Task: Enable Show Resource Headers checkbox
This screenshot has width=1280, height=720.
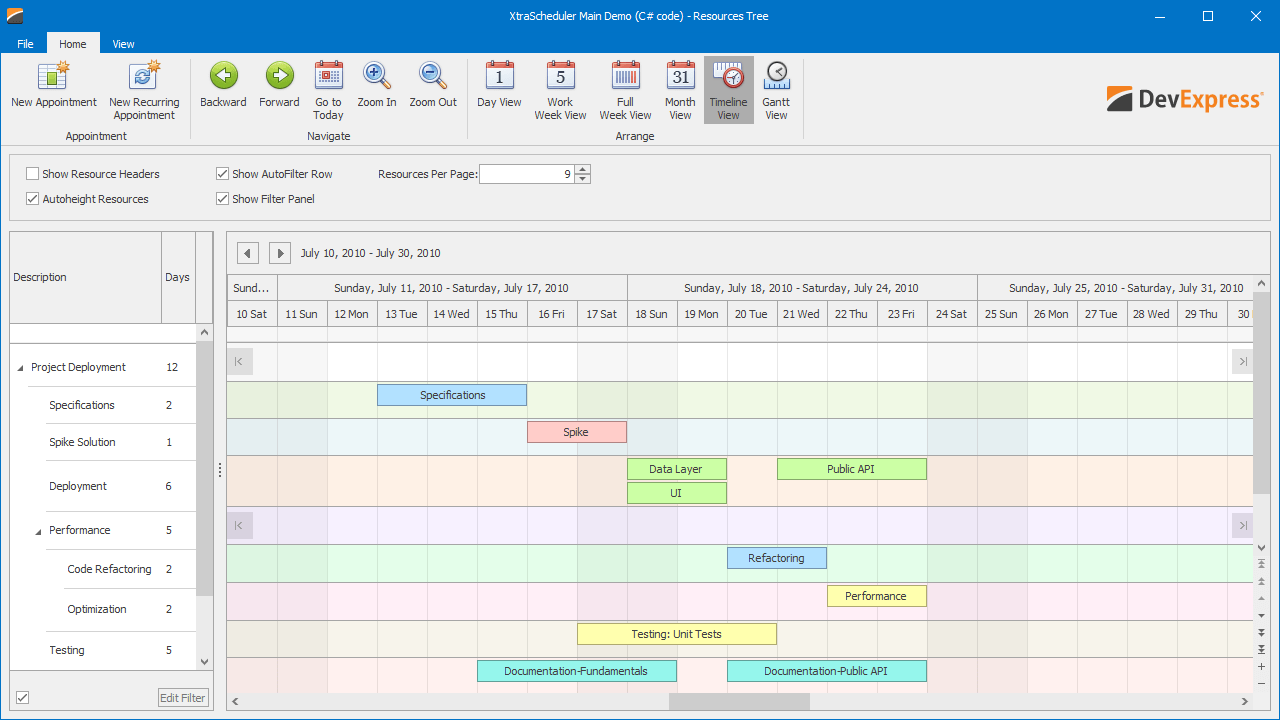Action: pyautogui.click(x=33, y=174)
